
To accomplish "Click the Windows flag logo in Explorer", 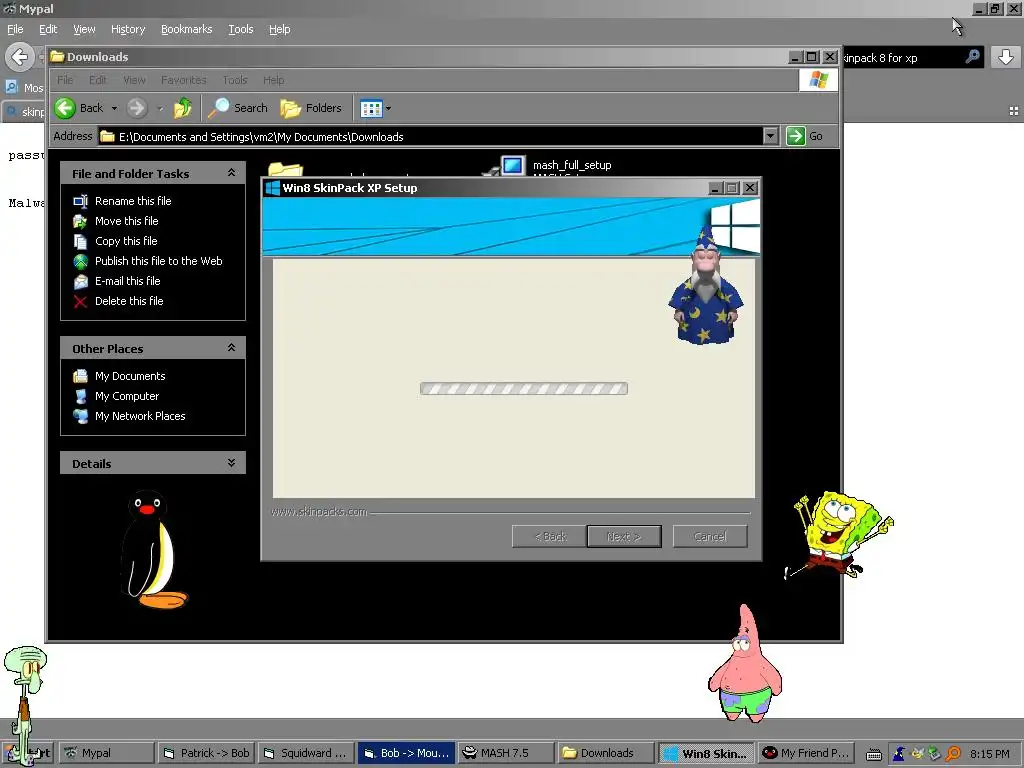I will (x=818, y=80).
